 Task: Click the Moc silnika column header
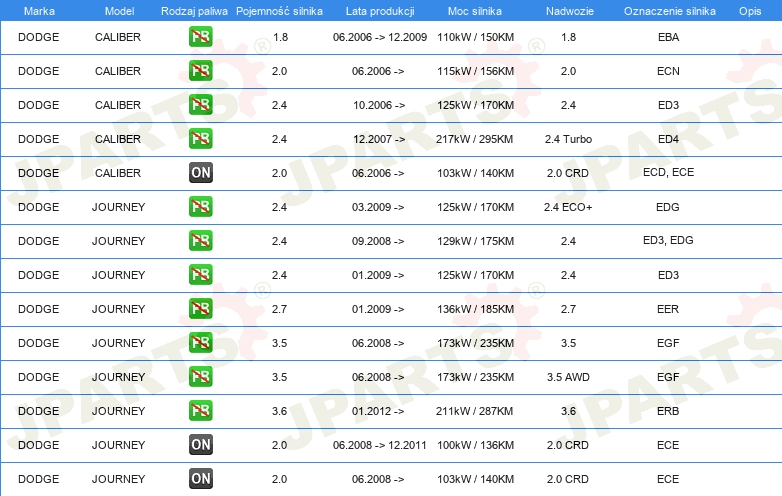coord(475,11)
